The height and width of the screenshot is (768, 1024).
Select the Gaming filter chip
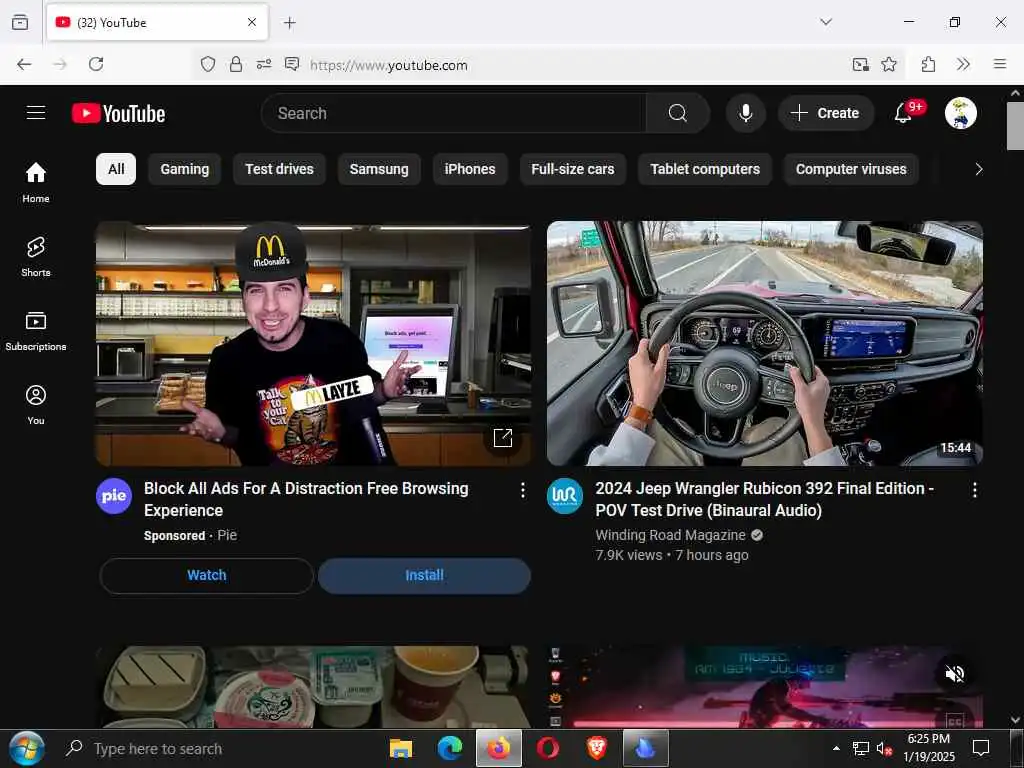[x=185, y=169]
